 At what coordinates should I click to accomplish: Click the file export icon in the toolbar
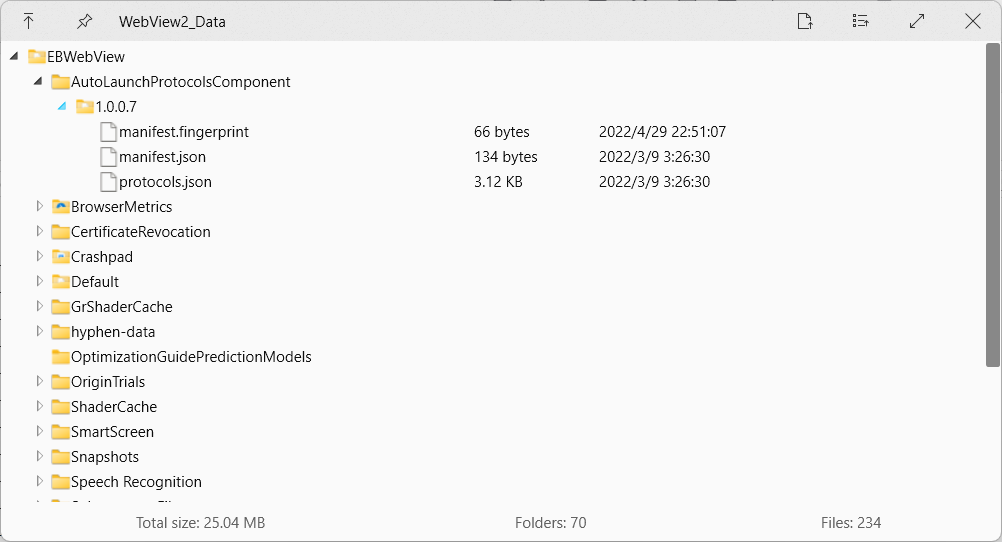coord(805,21)
